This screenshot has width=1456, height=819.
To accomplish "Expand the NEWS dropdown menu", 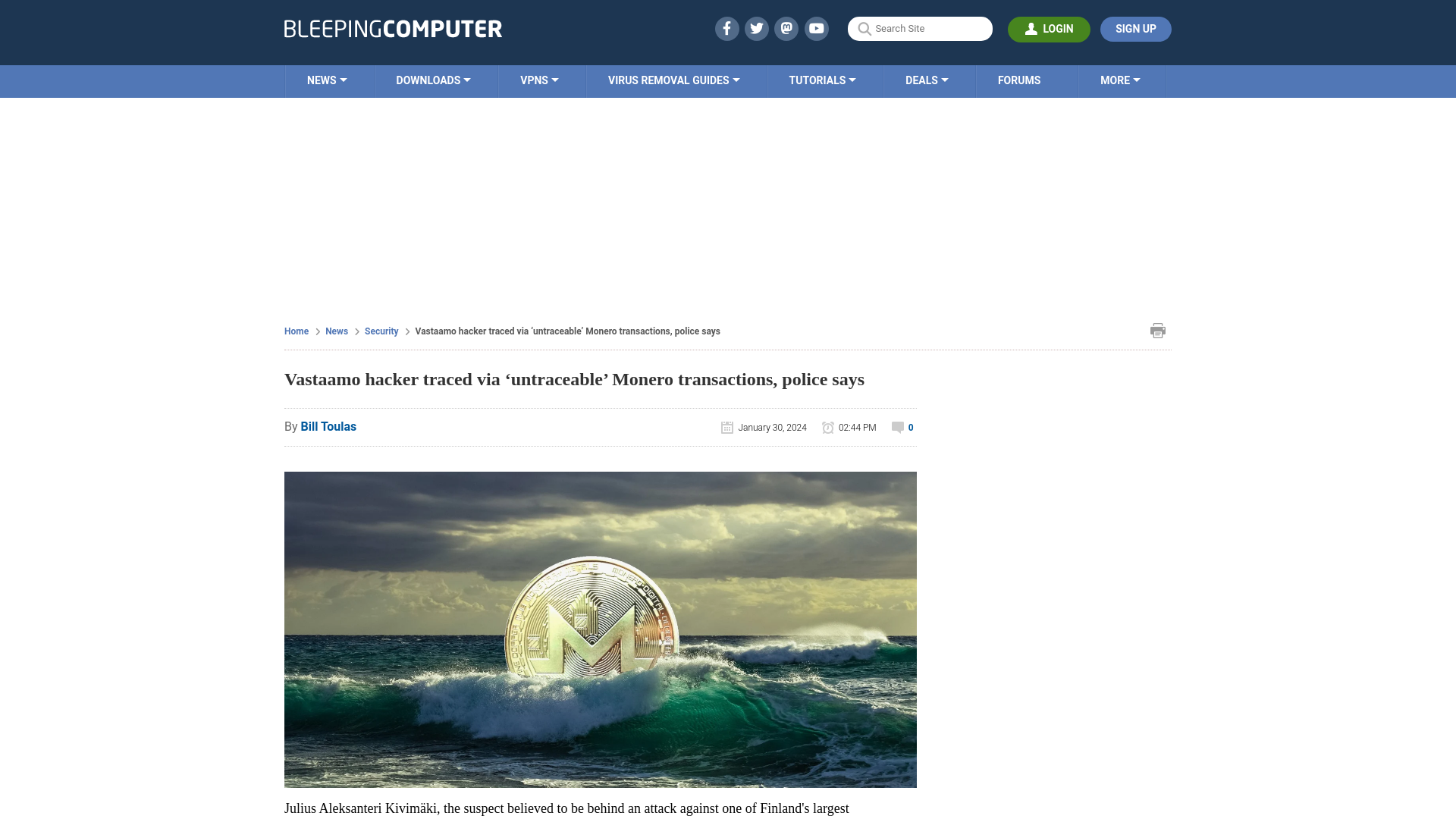I will (326, 80).
